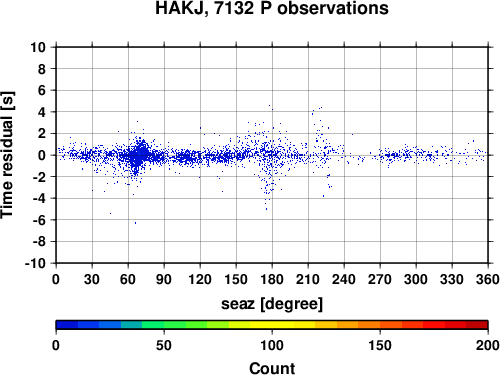Click the 360 tick label on x-axis

pyautogui.click(x=488, y=279)
